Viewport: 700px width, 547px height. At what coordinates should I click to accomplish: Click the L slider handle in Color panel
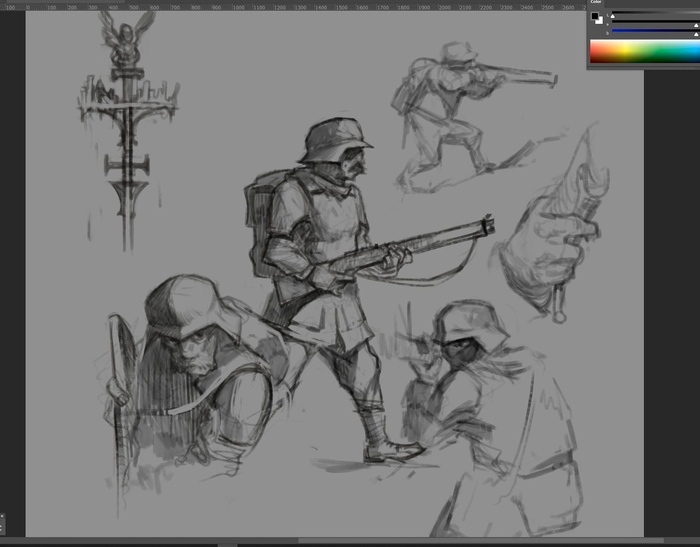click(614, 17)
